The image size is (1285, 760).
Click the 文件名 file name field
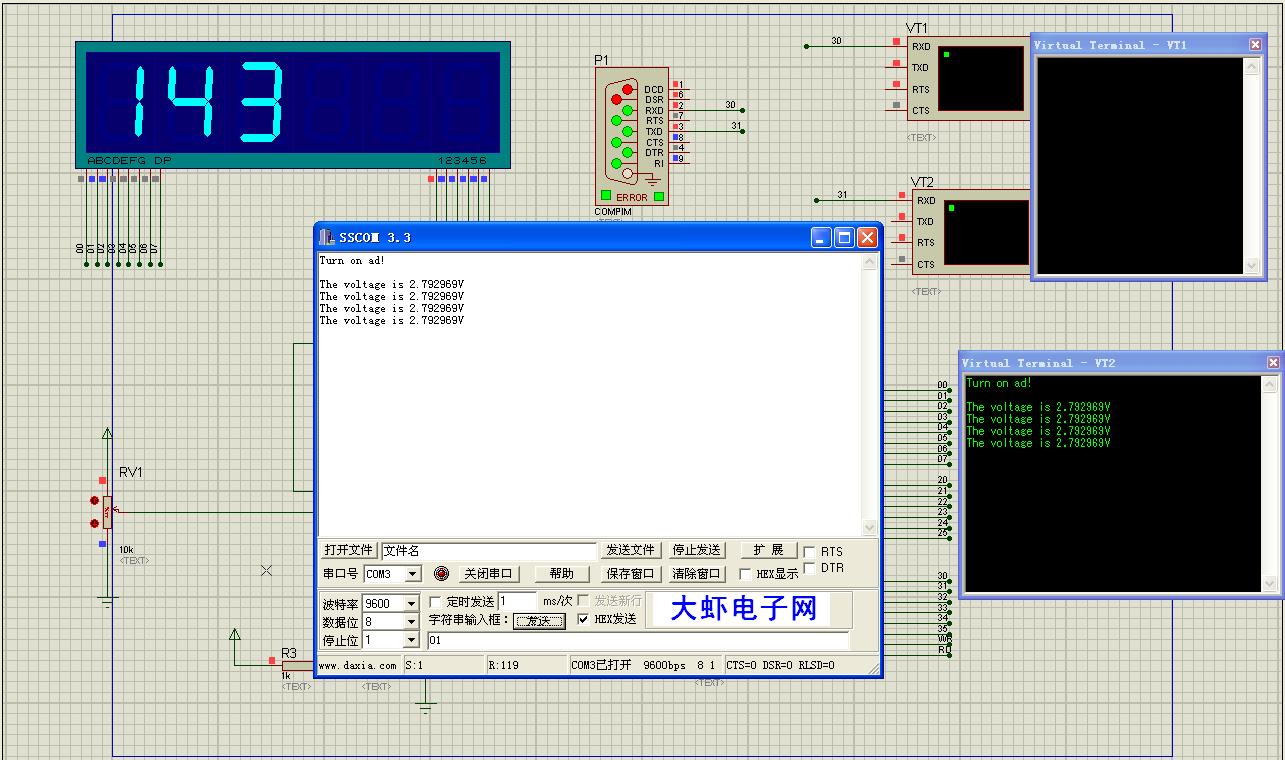(488, 551)
